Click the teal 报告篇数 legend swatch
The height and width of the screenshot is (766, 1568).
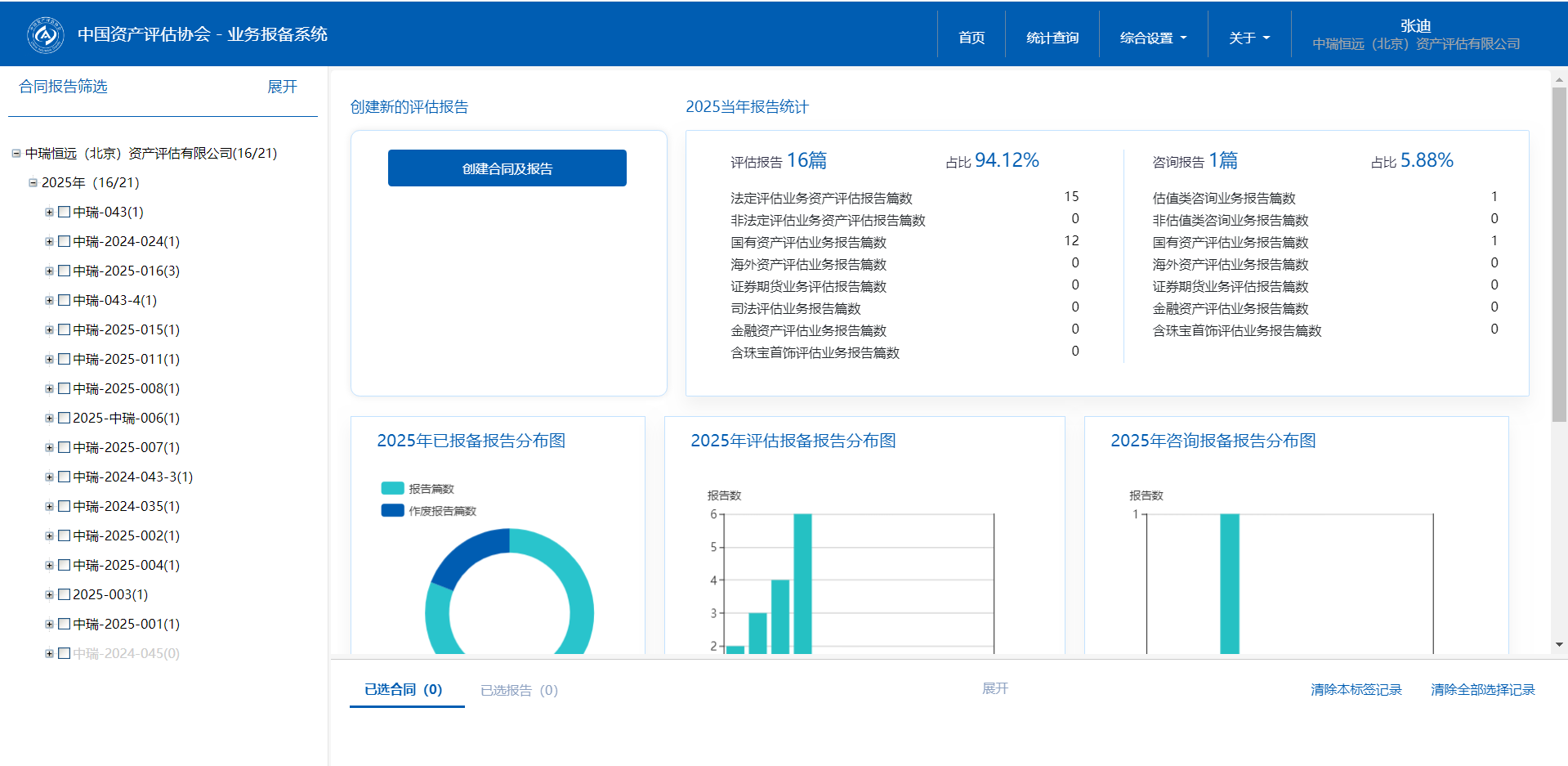tap(392, 488)
